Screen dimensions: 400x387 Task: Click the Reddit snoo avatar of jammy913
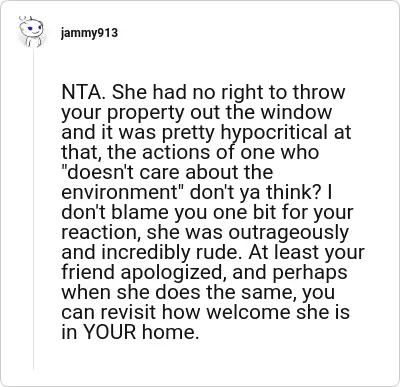click(x=31, y=32)
